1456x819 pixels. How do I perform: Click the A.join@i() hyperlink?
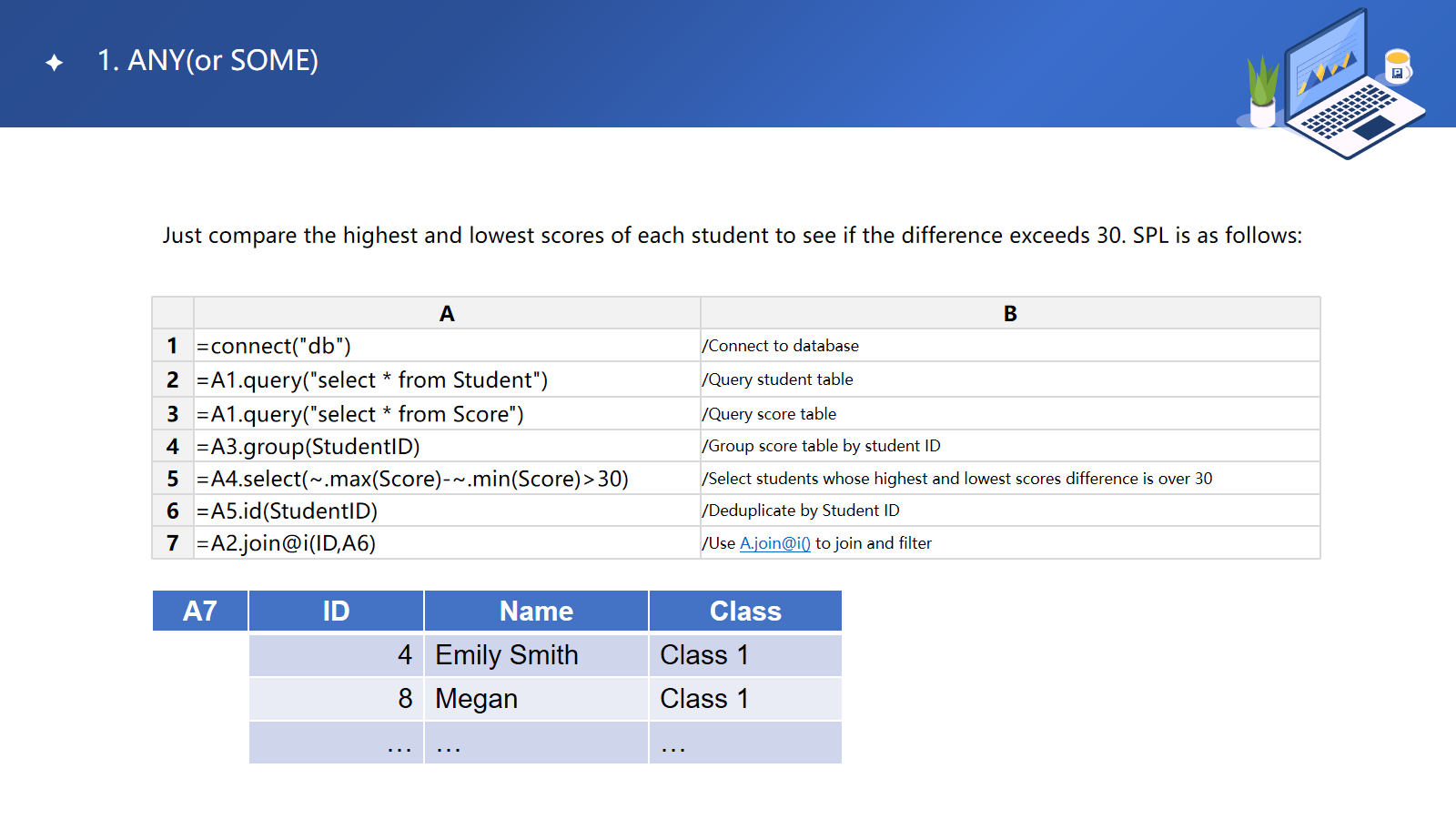coord(774,543)
